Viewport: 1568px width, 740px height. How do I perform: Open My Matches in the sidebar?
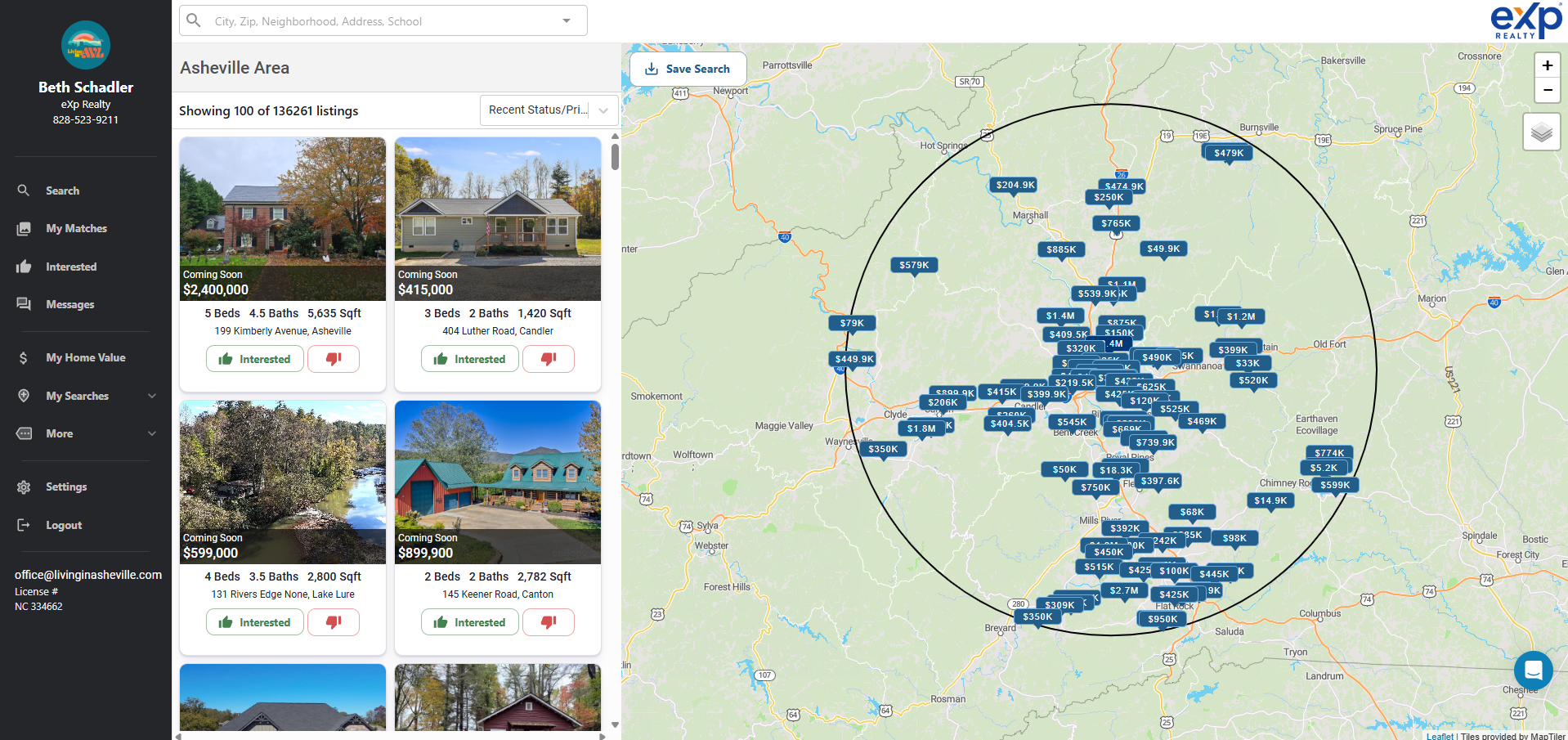coord(76,229)
